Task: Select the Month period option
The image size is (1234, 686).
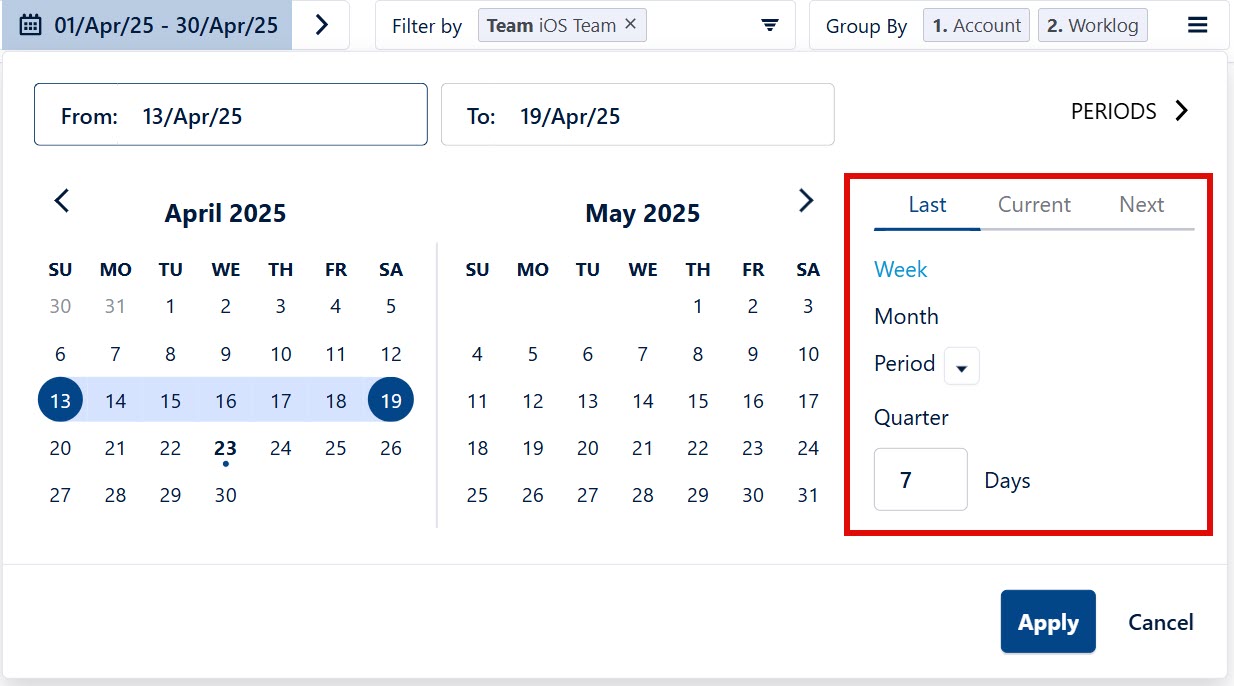Action: (x=906, y=316)
